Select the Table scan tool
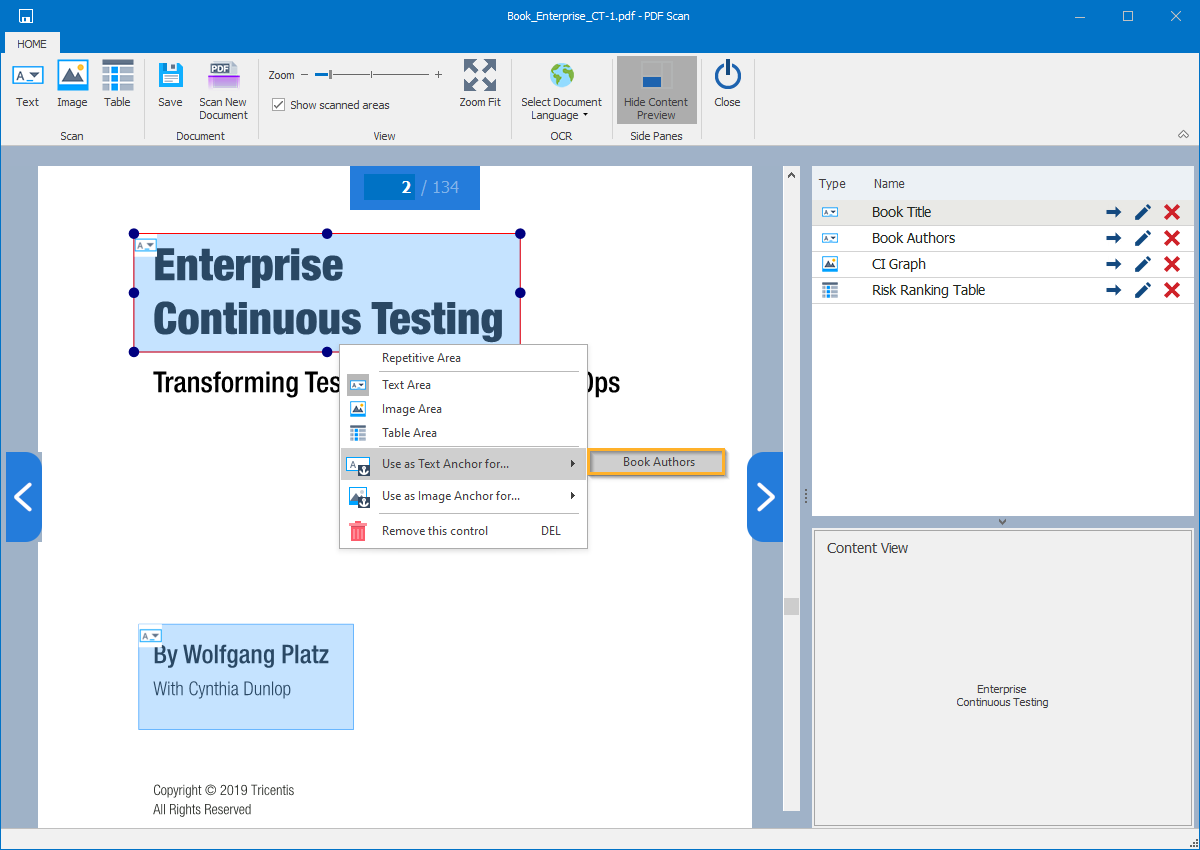Screen dimensions: 1200x850 tap(117, 84)
